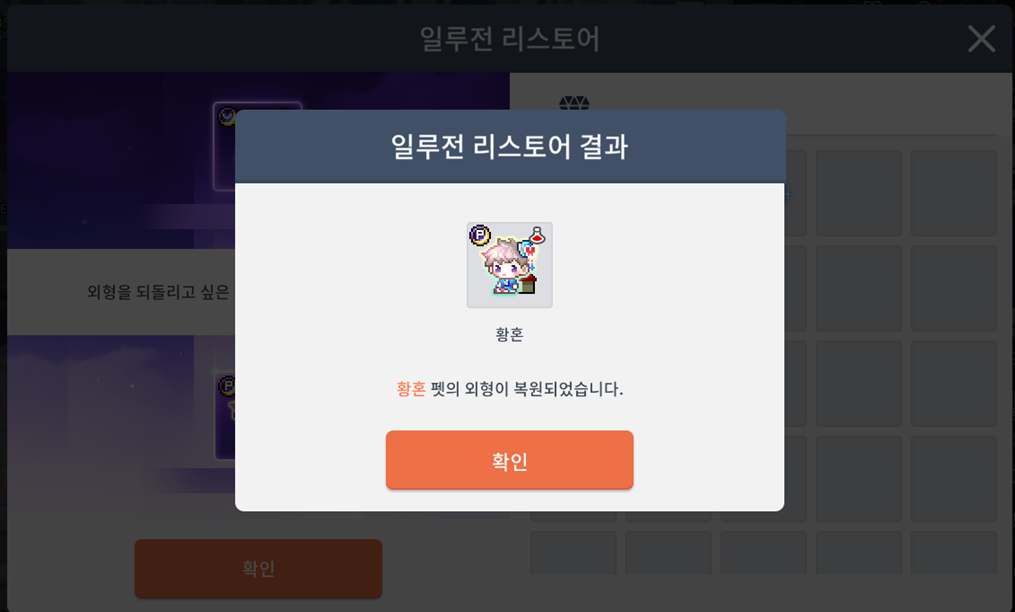This screenshot has width=1015, height=612.
Task: Select the lower P-badged pet slot behind the dialog
Action: (225, 416)
